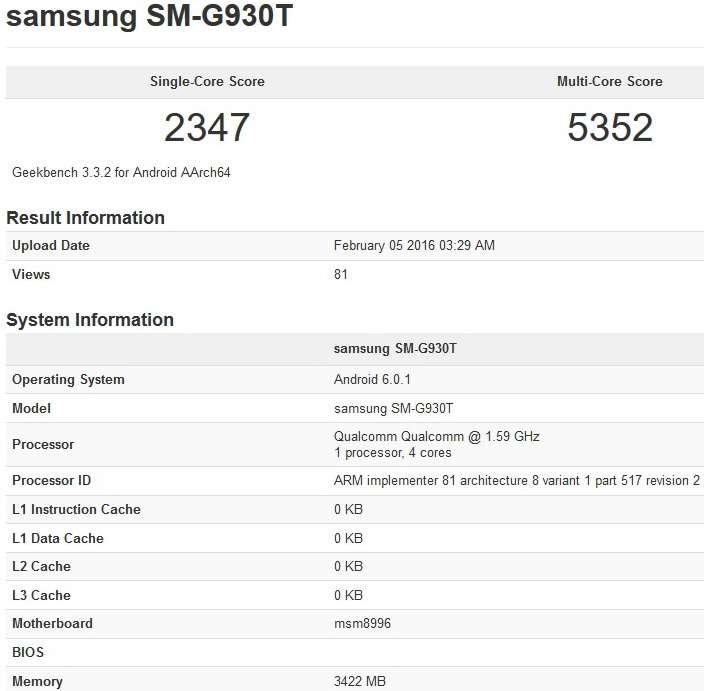Select the 'Views' row label

[x=31, y=274]
